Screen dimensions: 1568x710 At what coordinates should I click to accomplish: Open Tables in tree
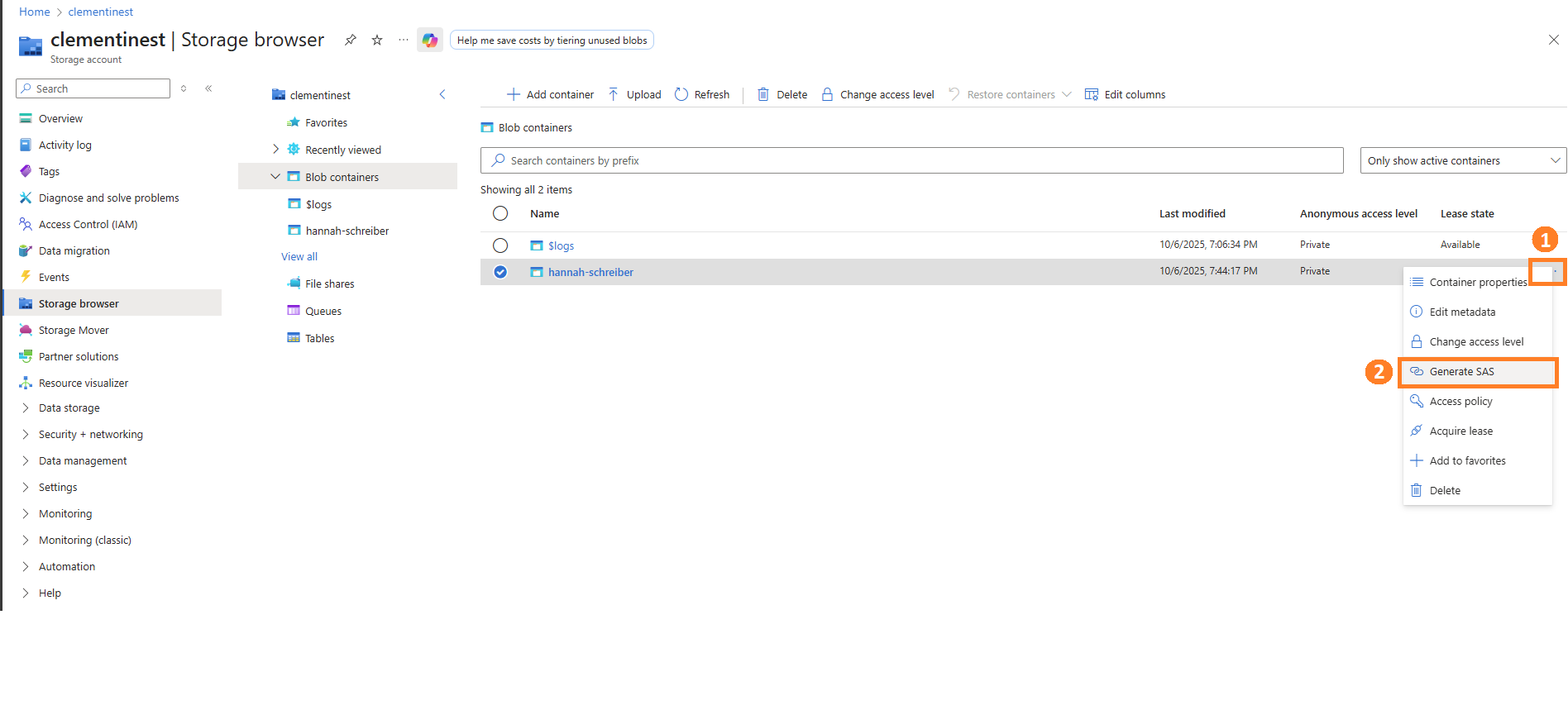[319, 338]
